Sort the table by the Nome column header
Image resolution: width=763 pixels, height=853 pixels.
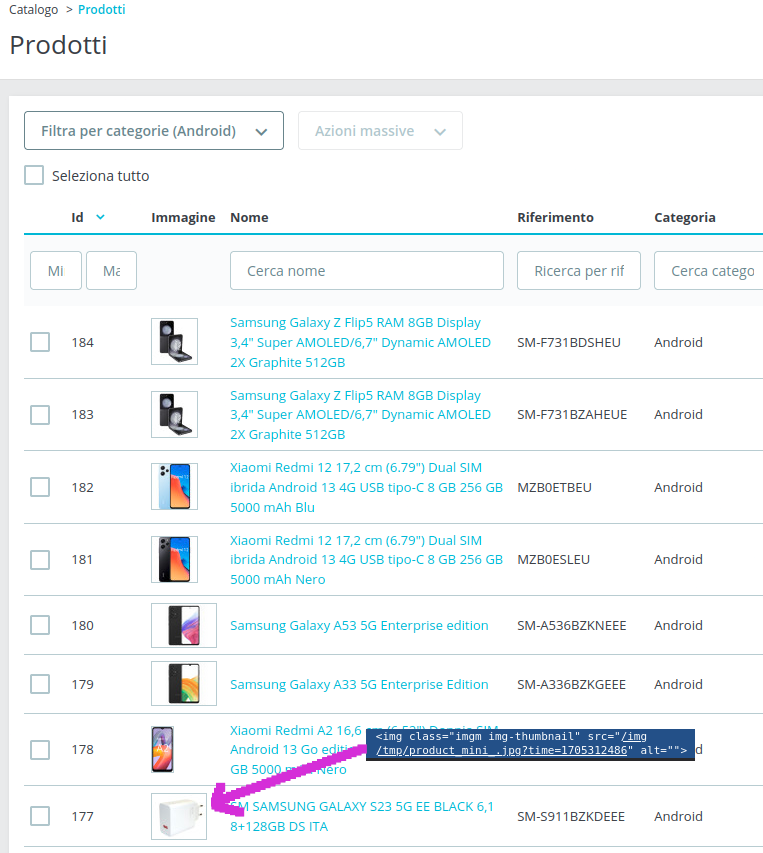(x=249, y=217)
